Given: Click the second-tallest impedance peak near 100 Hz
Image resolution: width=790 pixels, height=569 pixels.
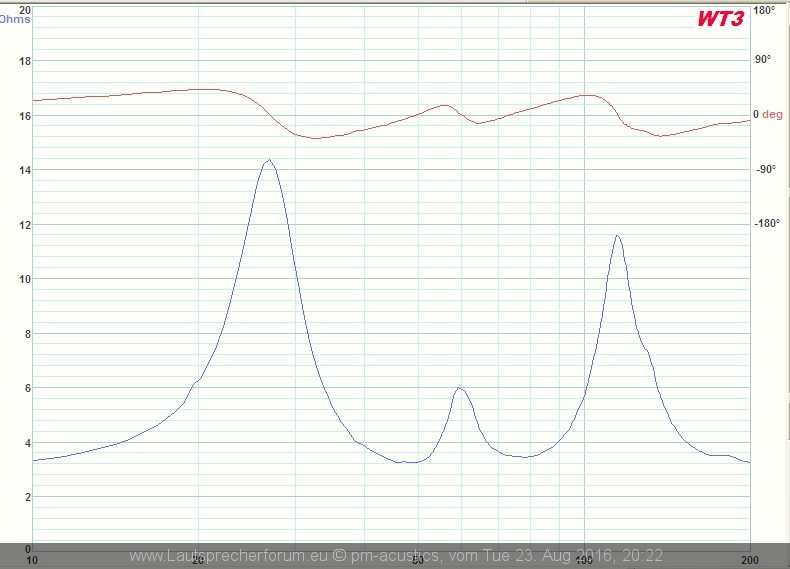Looking at the screenshot, I should [617, 237].
